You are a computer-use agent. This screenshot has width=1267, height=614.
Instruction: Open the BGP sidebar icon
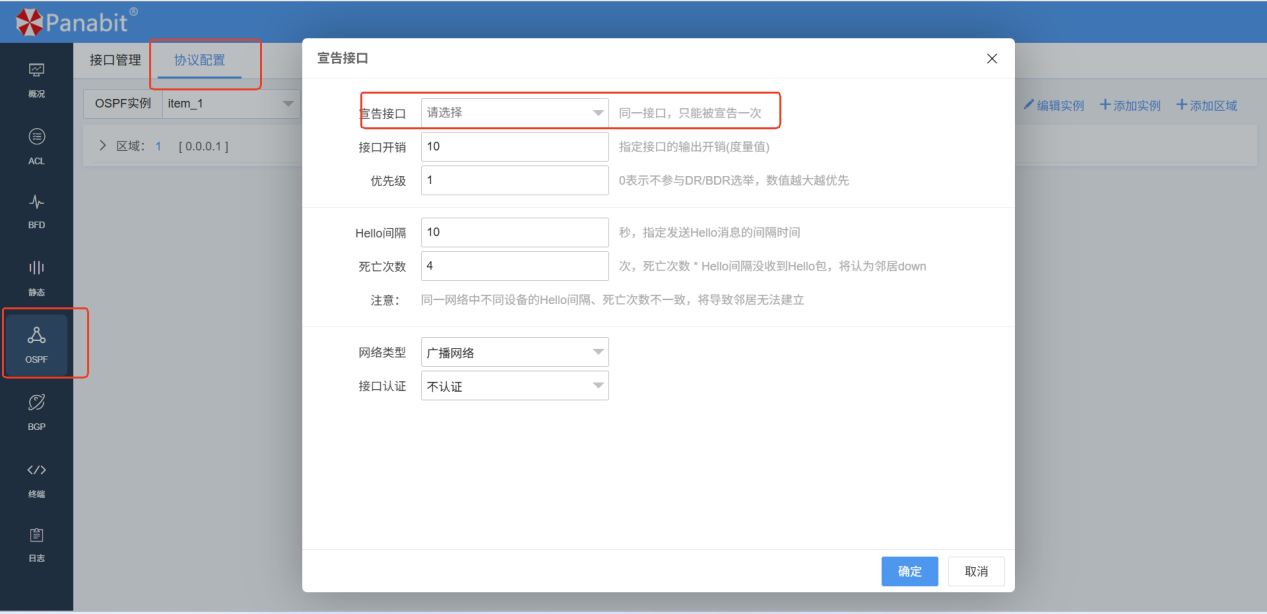36,408
